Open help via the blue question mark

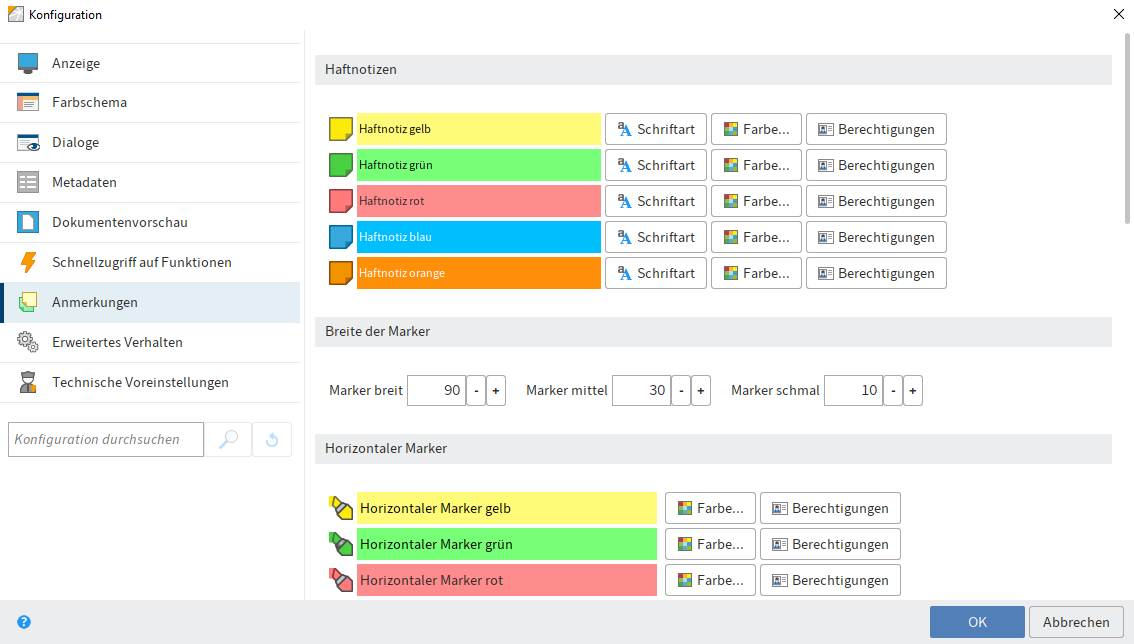(24, 622)
